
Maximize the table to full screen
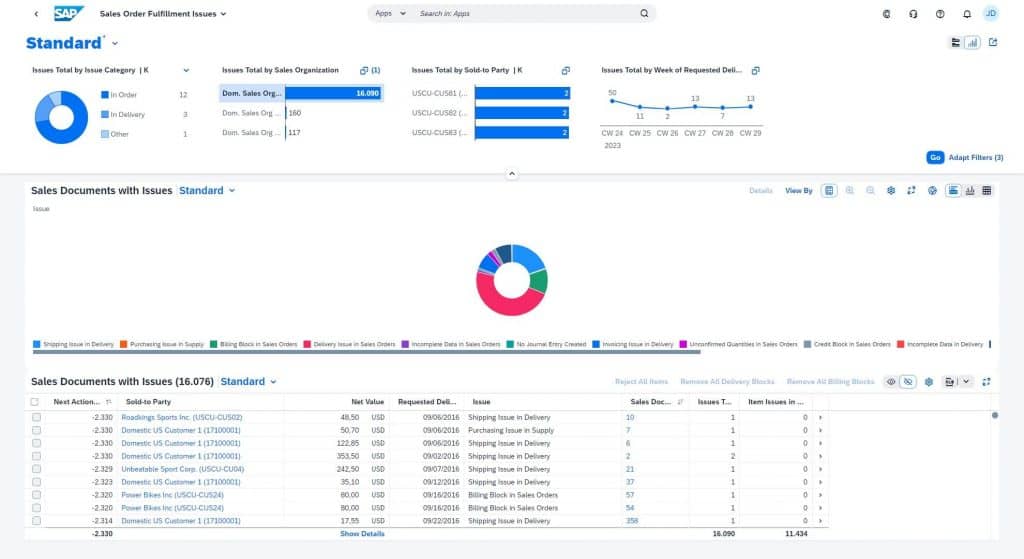pyautogui.click(x=986, y=382)
